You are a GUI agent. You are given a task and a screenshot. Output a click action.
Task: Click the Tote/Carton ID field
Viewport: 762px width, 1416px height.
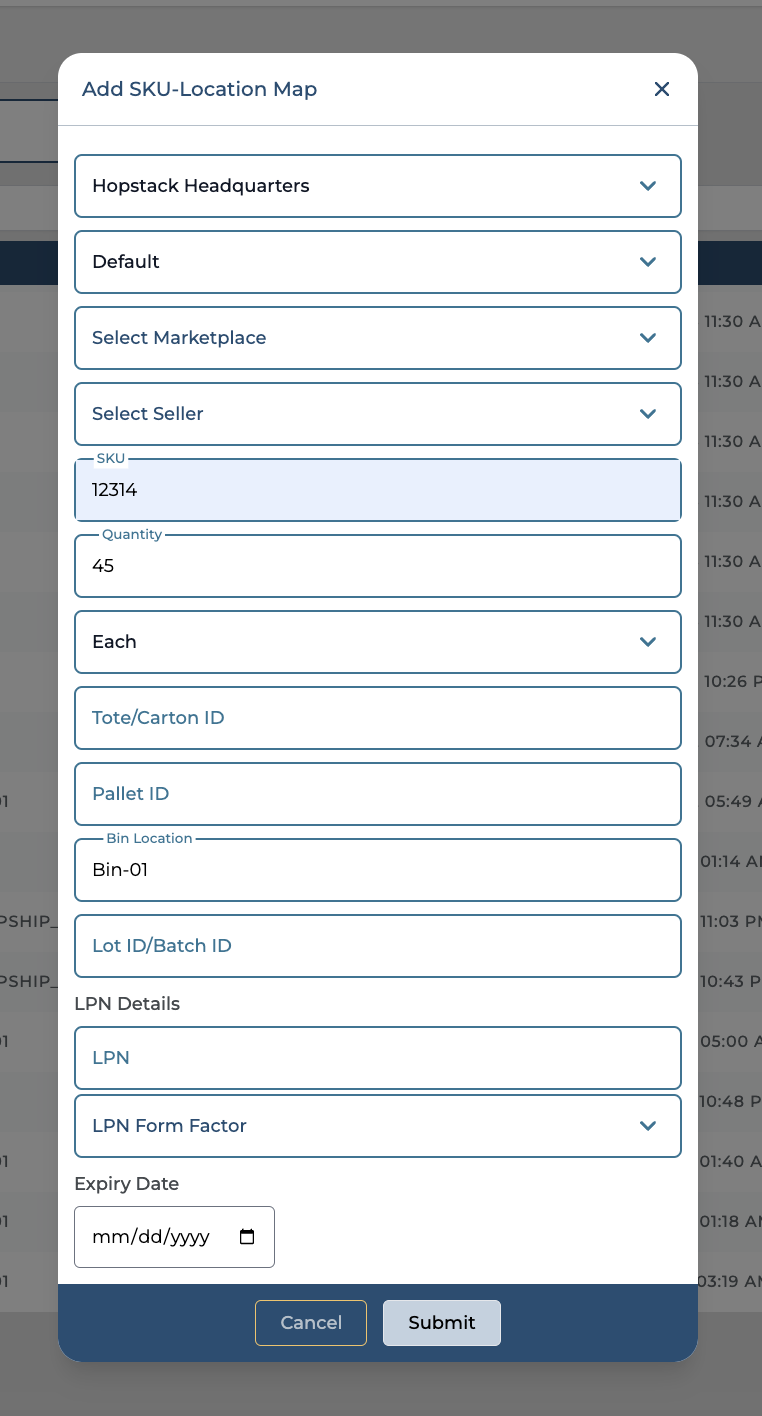pos(377,718)
